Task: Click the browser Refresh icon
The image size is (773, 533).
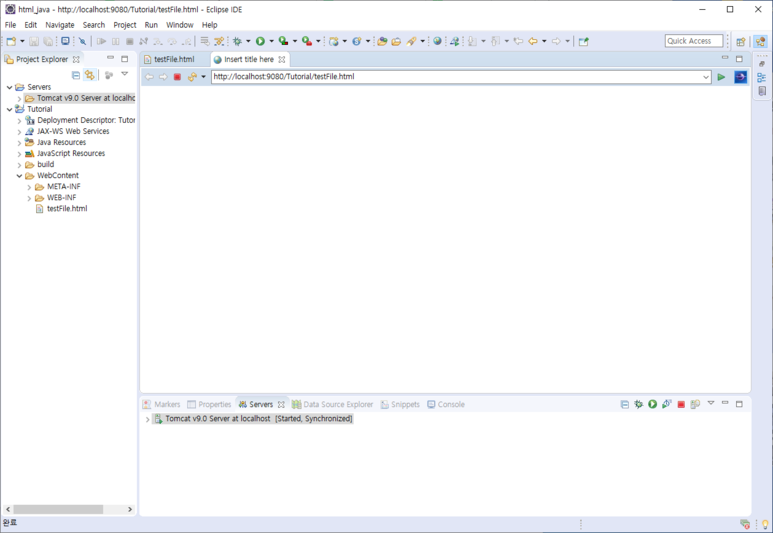Action: 192,77
